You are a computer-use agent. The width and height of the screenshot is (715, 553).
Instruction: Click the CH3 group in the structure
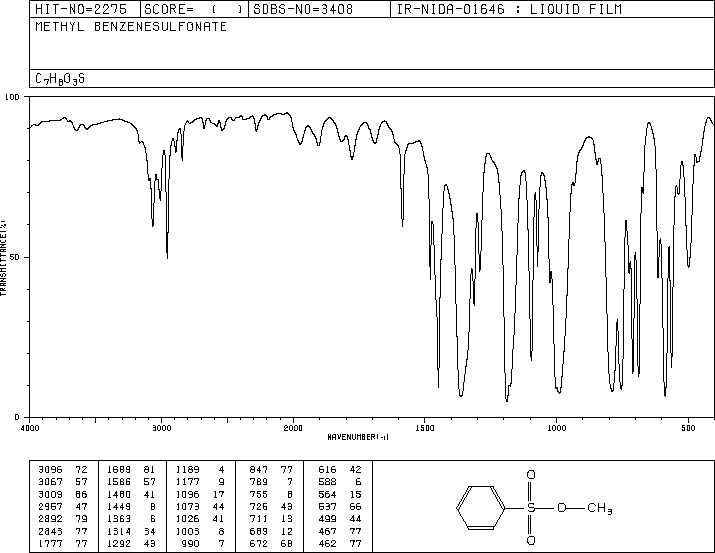[x=600, y=508]
